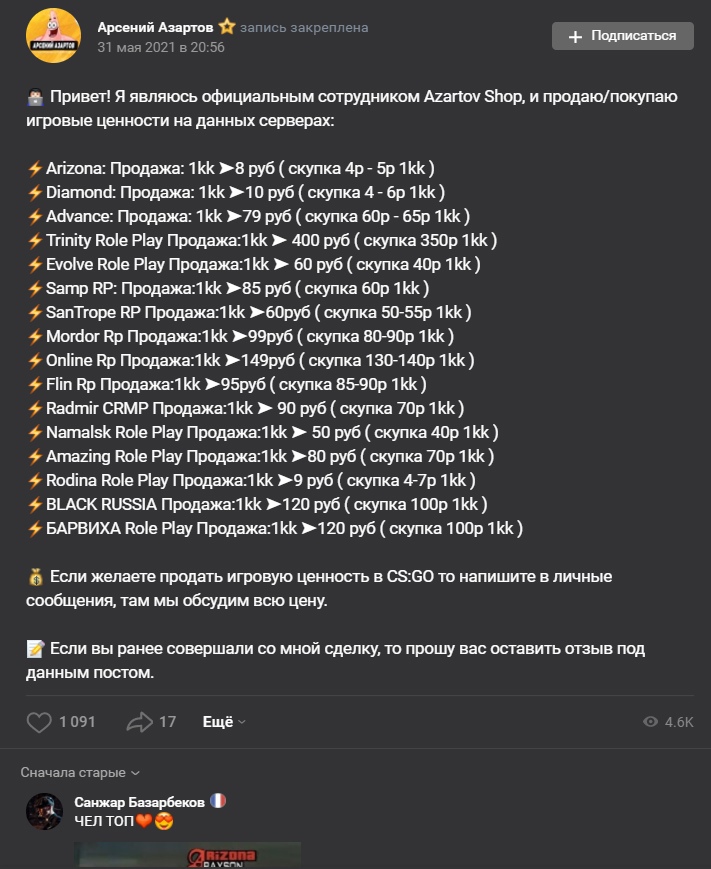Share the post using the arrow icon

tap(138, 722)
